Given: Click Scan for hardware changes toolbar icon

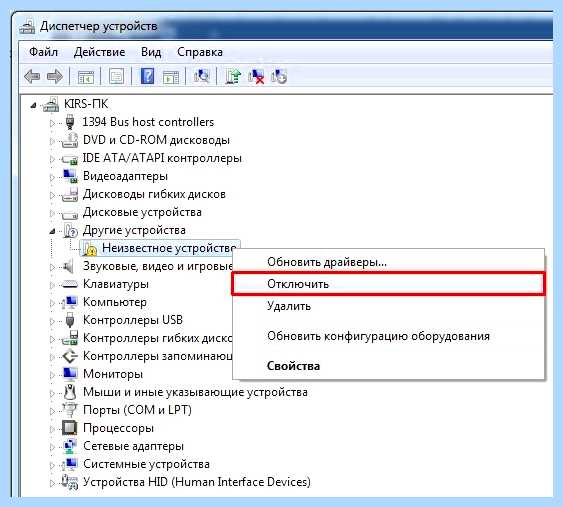Looking at the screenshot, I should pos(201,76).
